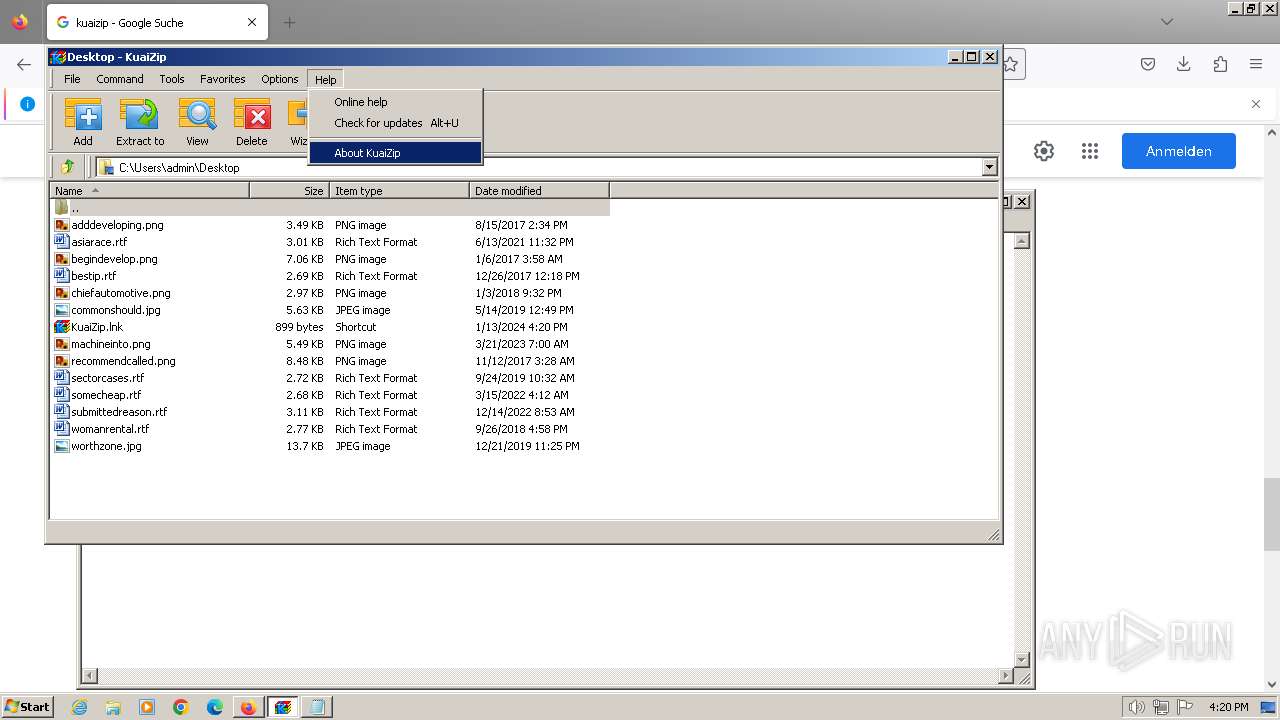Open Google settings gear icon

point(1044,151)
